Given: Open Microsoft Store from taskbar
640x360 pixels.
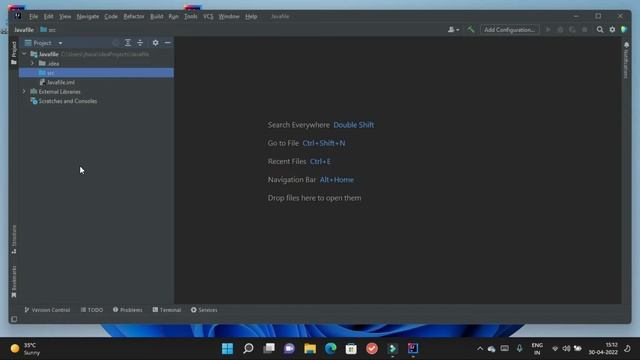Looking at the screenshot, I should click(351, 349).
